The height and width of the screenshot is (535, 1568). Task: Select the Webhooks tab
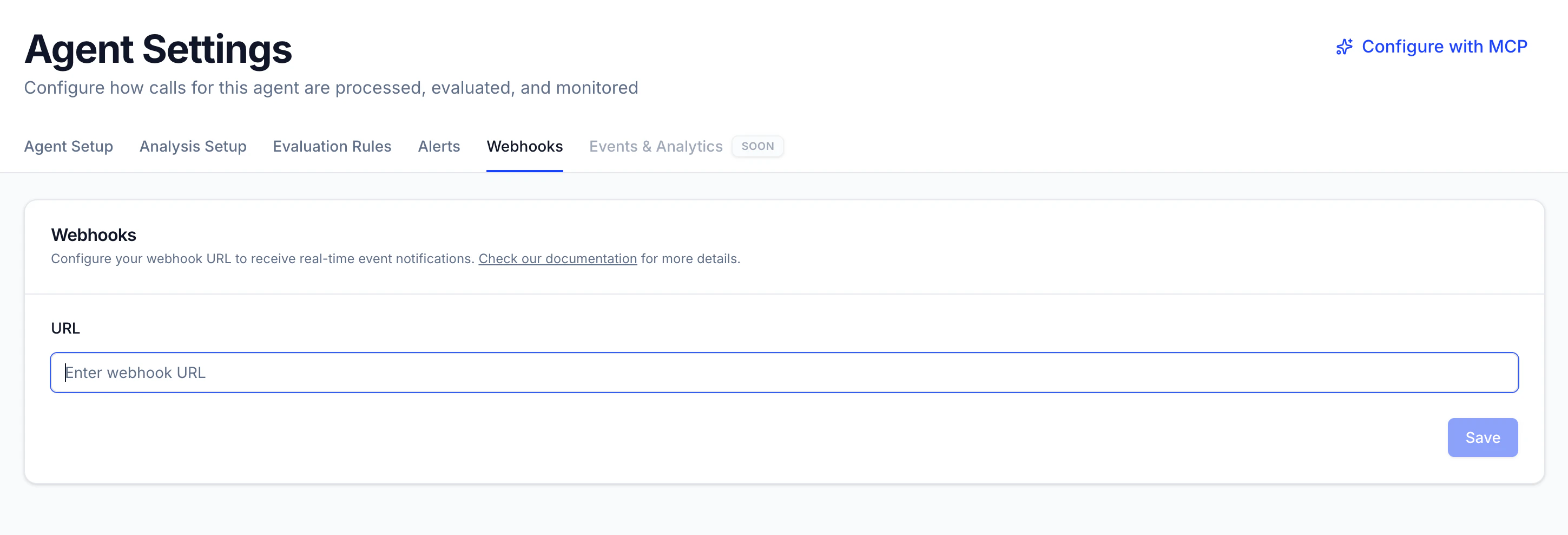(x=524, y=146)
